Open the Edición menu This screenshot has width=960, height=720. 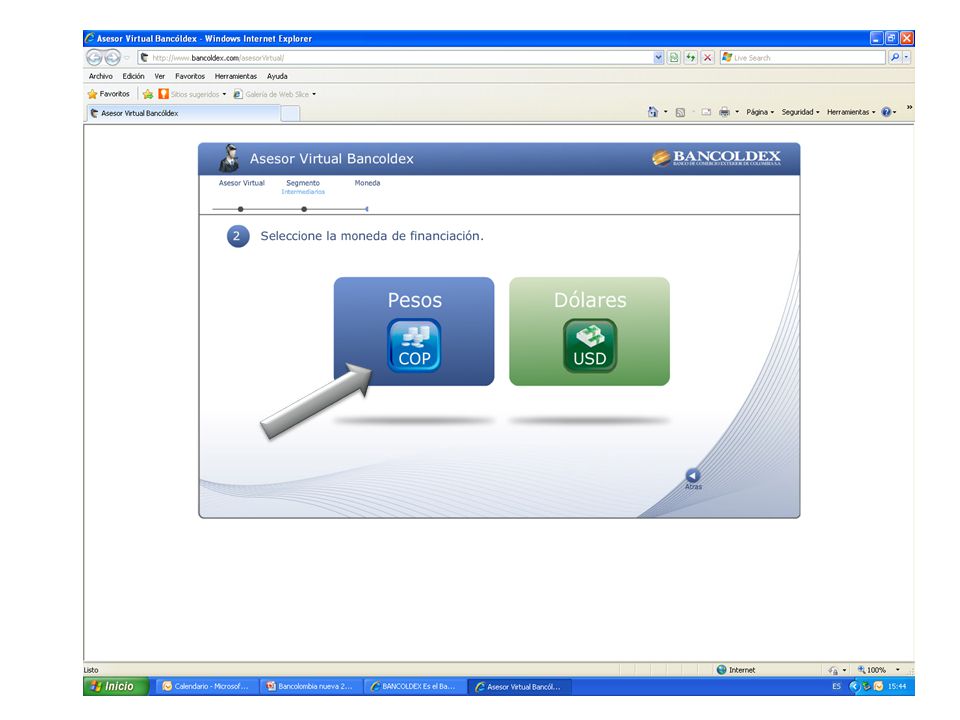[x=133, y=77]
